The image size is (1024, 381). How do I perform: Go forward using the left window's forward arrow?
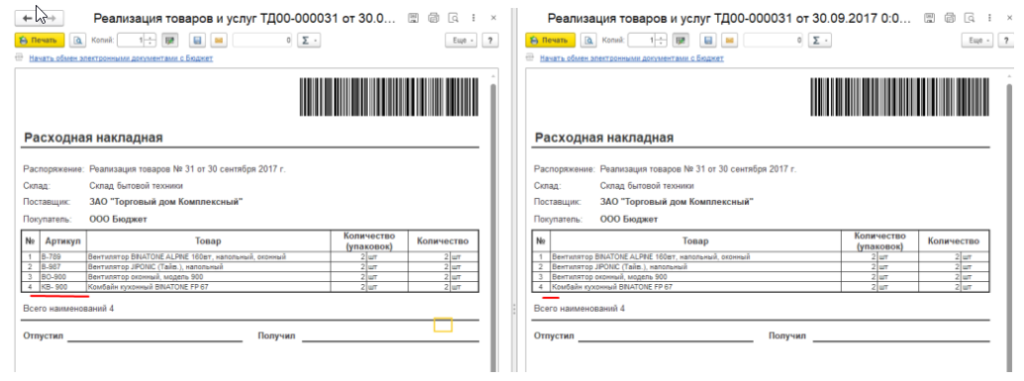(52, 18)
